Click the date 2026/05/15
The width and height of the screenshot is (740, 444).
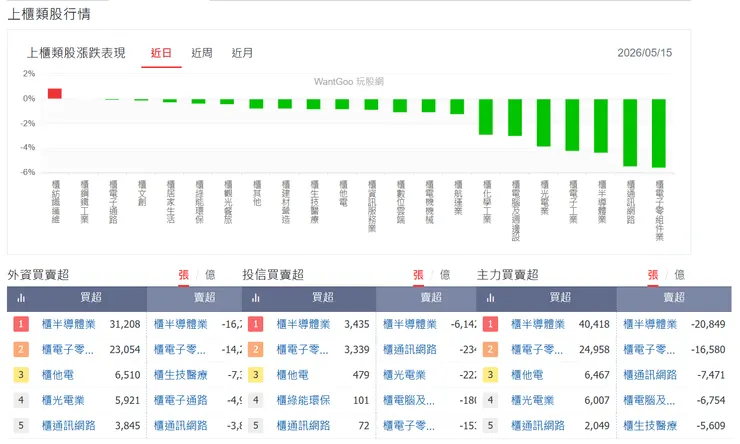click(645, 53)
